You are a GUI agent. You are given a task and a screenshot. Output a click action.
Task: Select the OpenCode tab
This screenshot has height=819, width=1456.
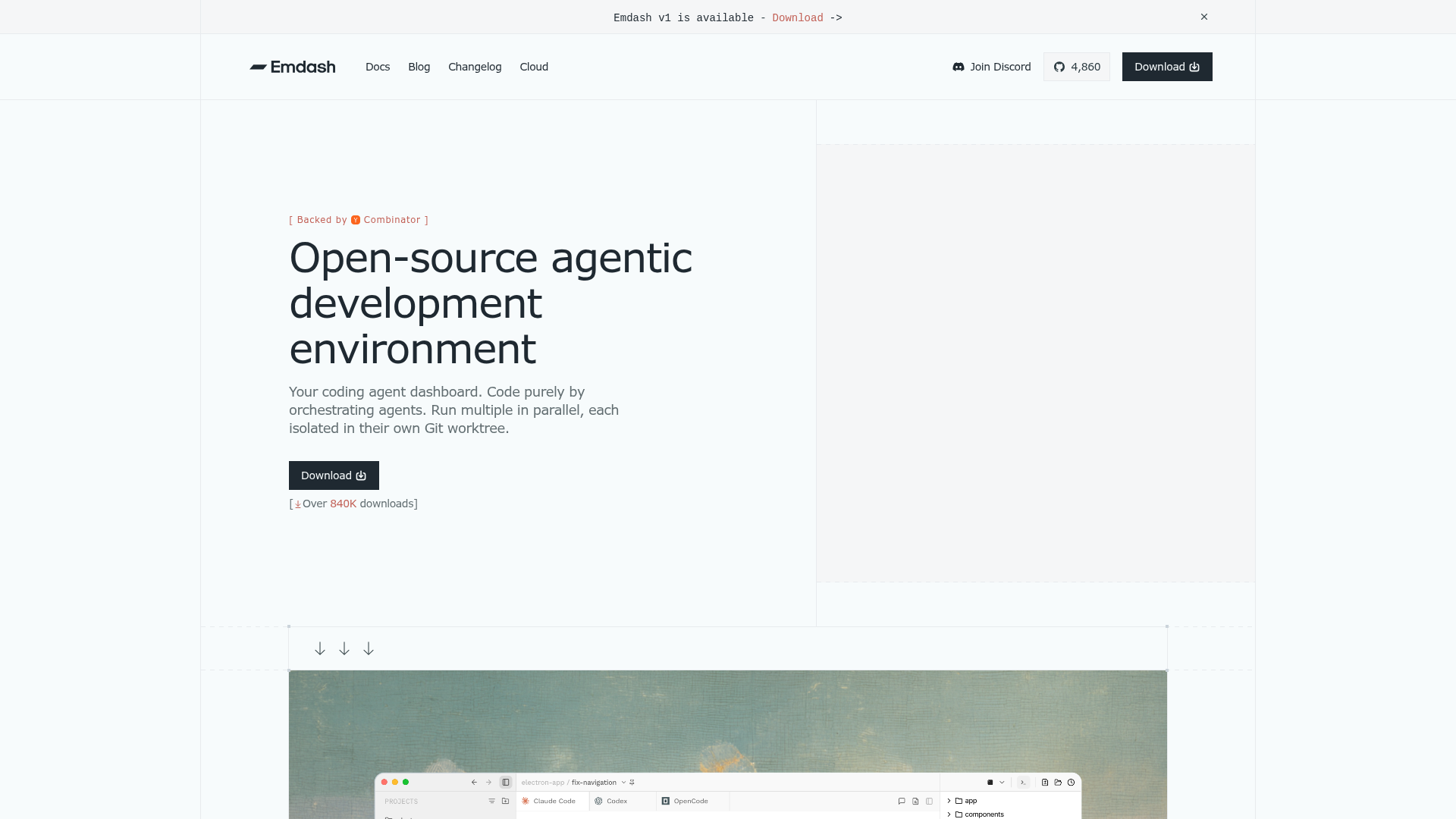pyautogui.click(x=692, y=801)
